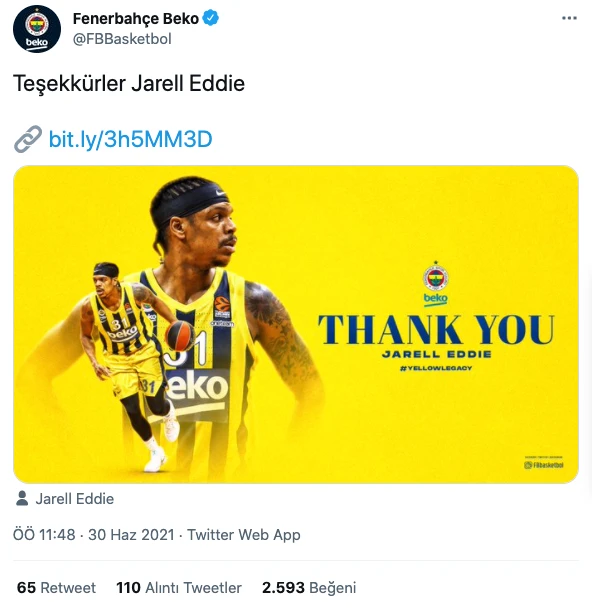This screenshot has height=611, width=592.
Task: Open the bit.ly/3h5MM3D link
Action: coord(131,139)
